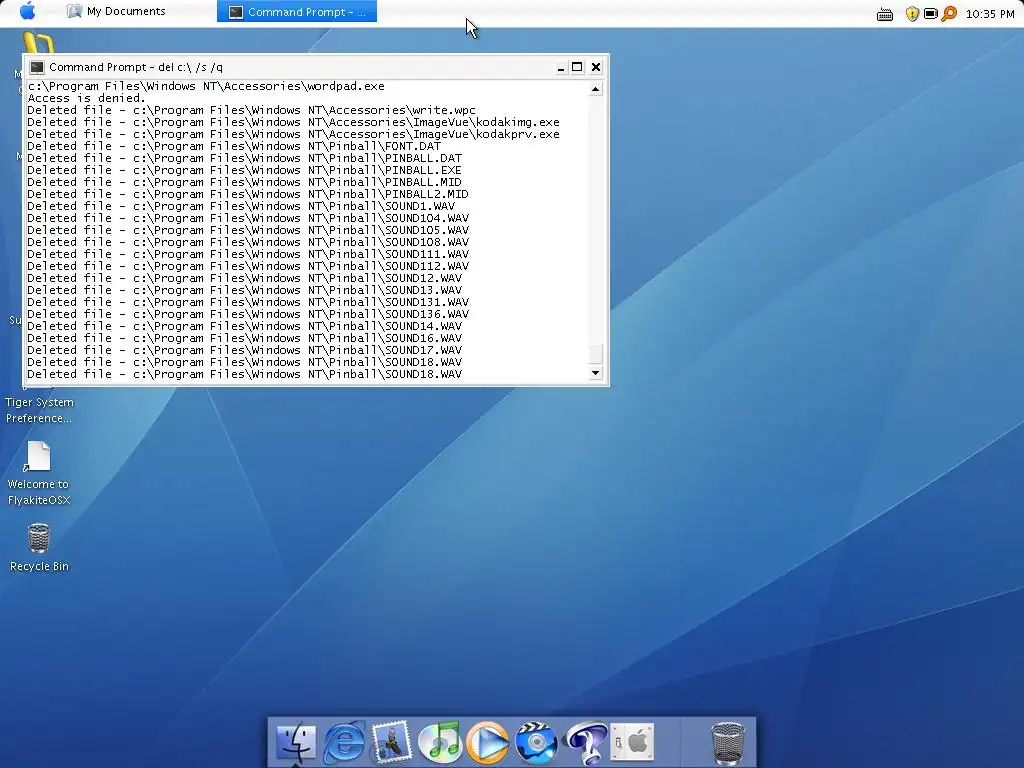Open the orange magnifier search icon
Screen dimensions: 1024x768
(949, 13)
